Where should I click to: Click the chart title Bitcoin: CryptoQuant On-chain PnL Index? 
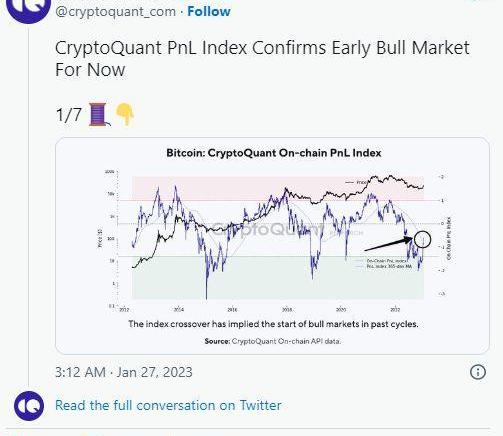pos(274,153)
